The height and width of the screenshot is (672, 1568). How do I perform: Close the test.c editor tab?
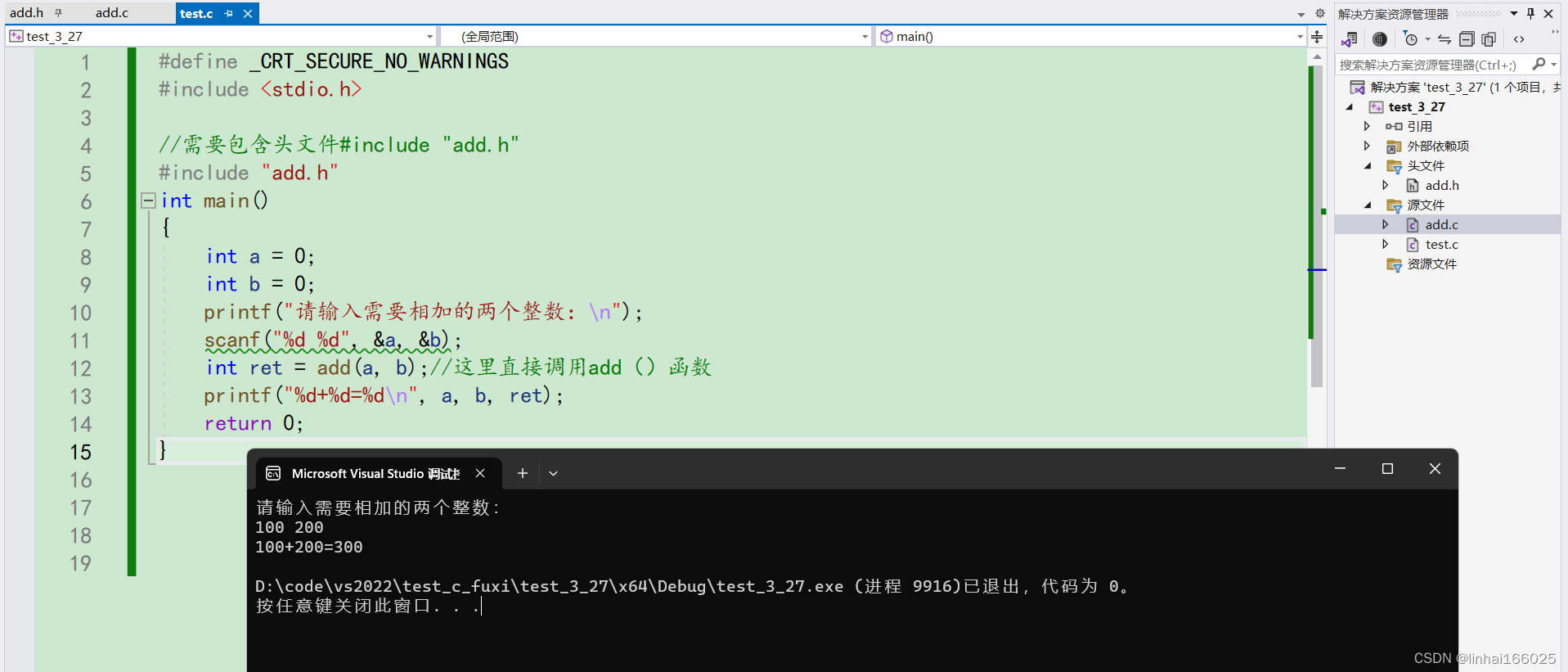[248, 13]
